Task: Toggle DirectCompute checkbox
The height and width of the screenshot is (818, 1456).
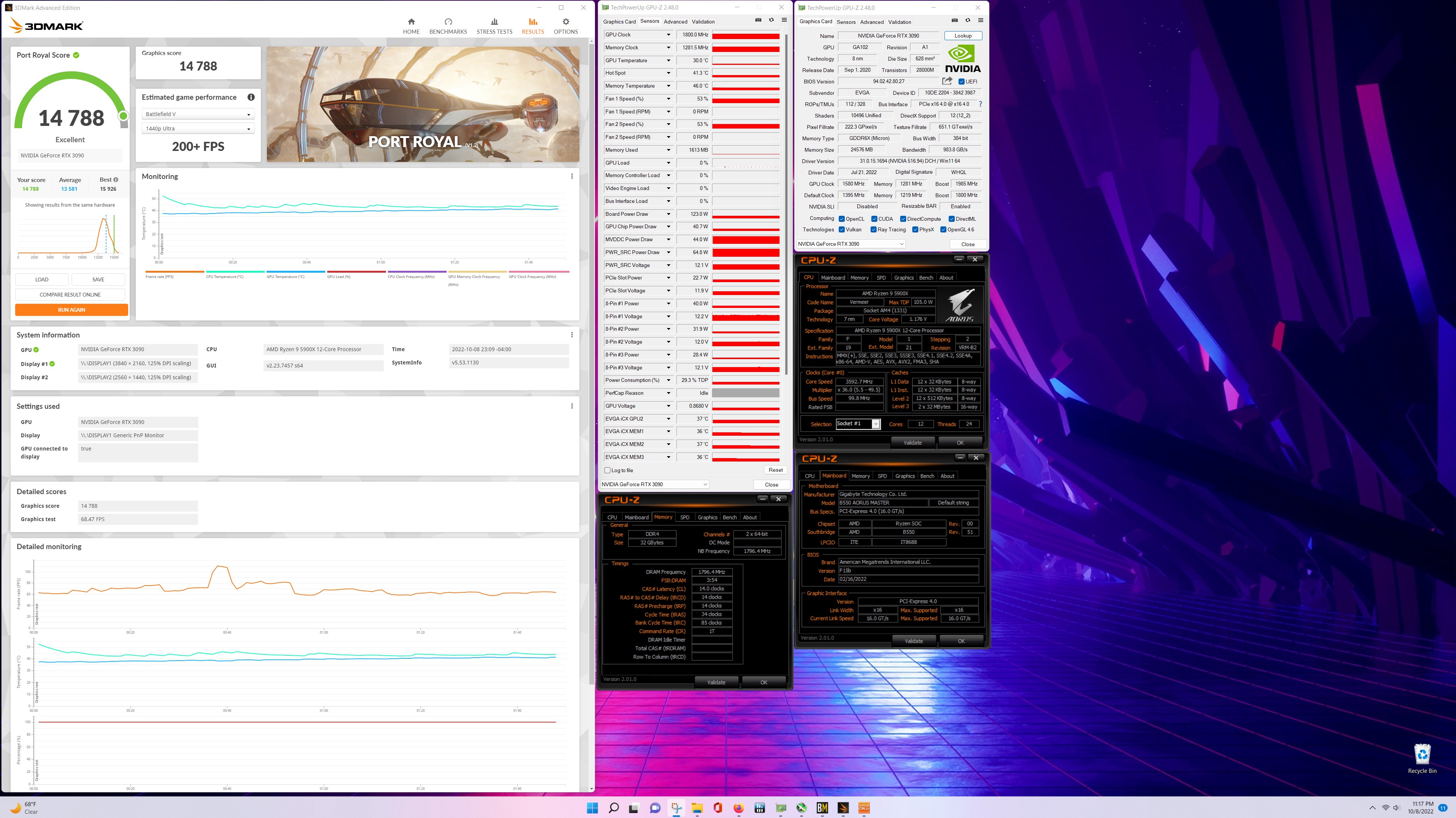Action: point(903,219)
